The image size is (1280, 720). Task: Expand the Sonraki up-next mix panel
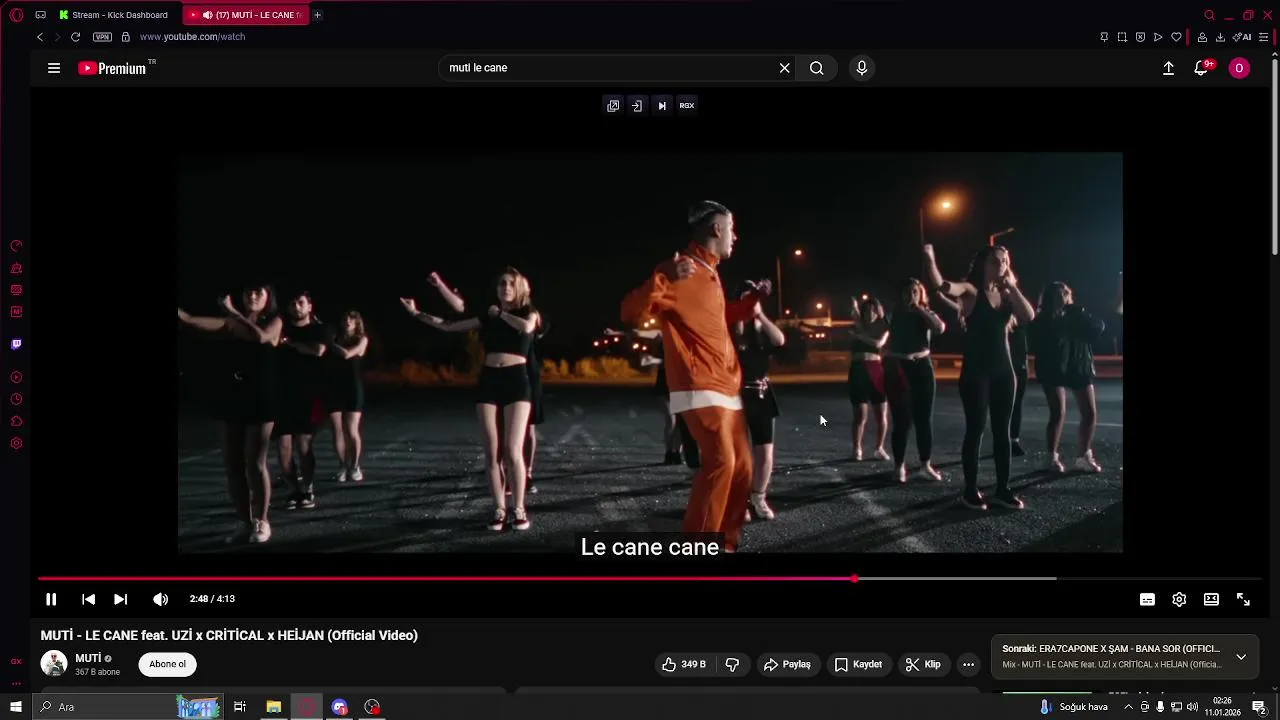point(1241,657)
